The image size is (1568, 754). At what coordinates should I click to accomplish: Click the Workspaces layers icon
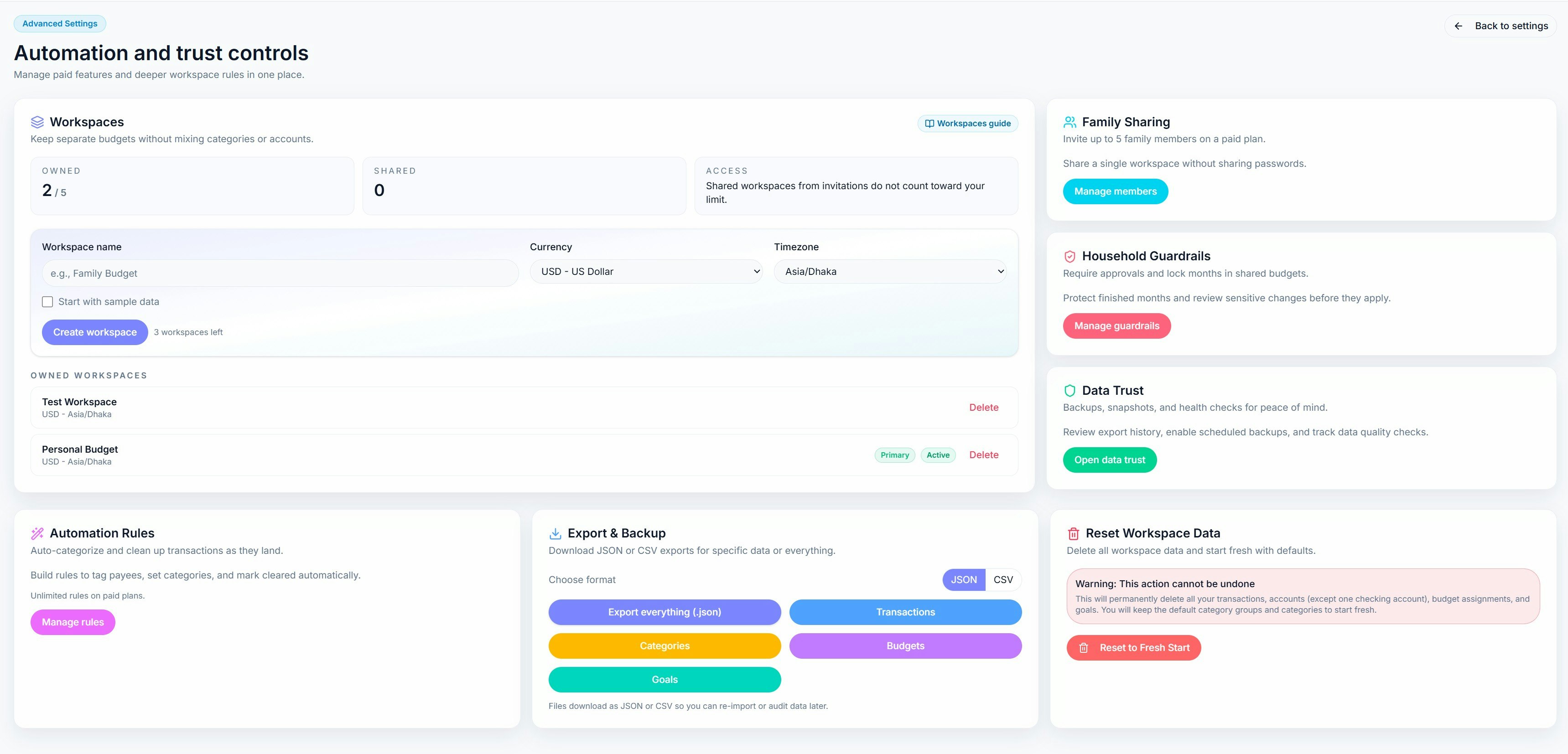click(x=38, y=122)
